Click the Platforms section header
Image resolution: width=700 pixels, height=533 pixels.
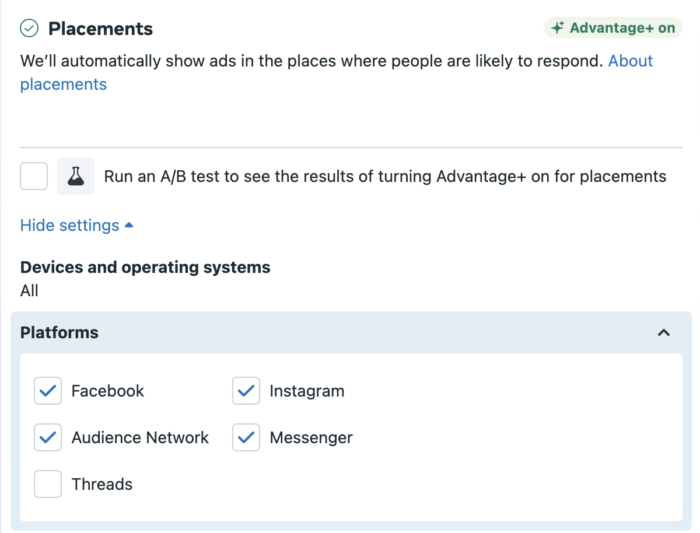pyautogui.click(x=351, y=333)
